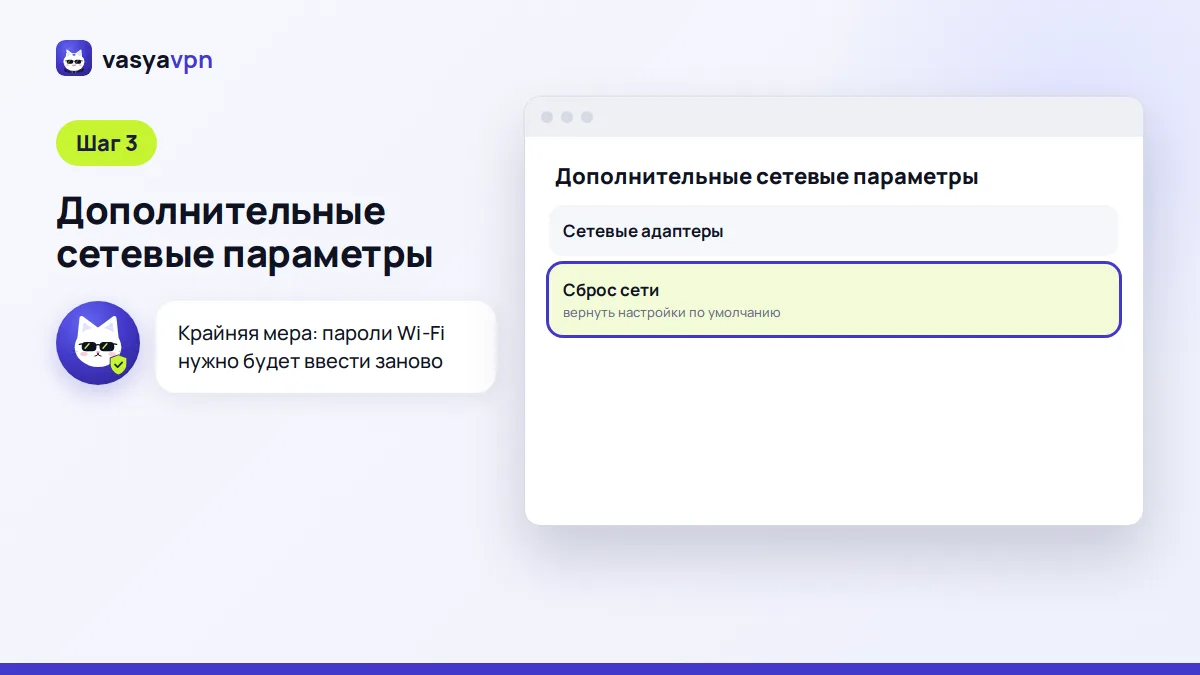Click the Крайняя мера tip bubble
The image size is (1200, 675).
pyautogui.click(x=326, y=347)
